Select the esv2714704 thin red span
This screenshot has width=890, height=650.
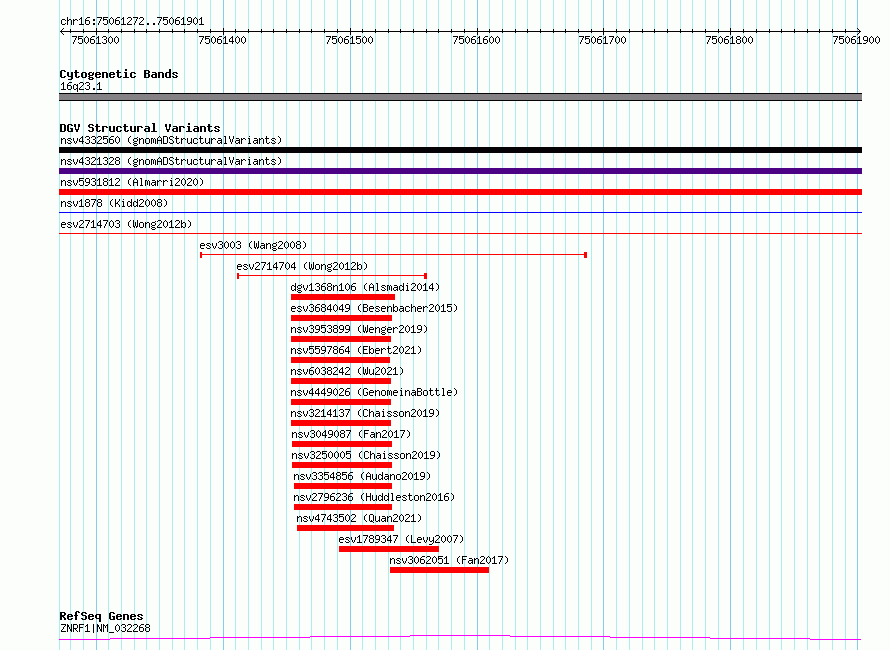click(x=332, y=276)
